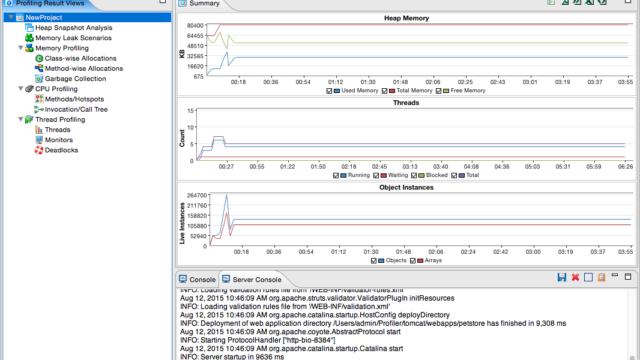Click the clipboard copy icon in console toolbar
Screen dimensions: 640x360
point(601,278)
